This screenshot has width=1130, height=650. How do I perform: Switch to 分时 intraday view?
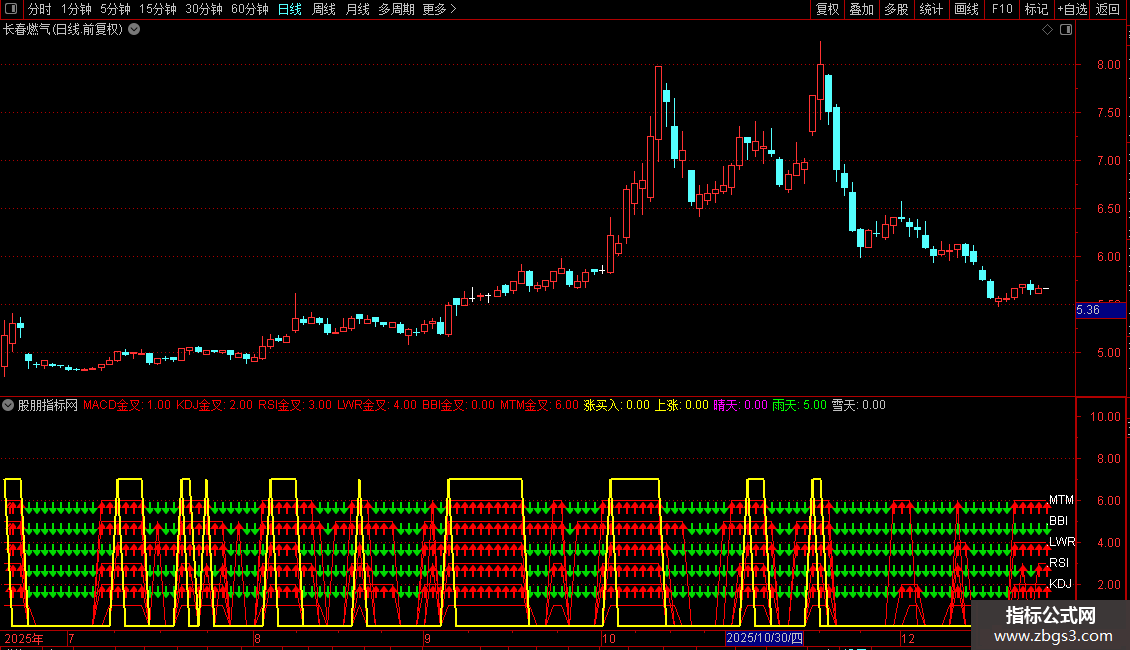point(40,9)
